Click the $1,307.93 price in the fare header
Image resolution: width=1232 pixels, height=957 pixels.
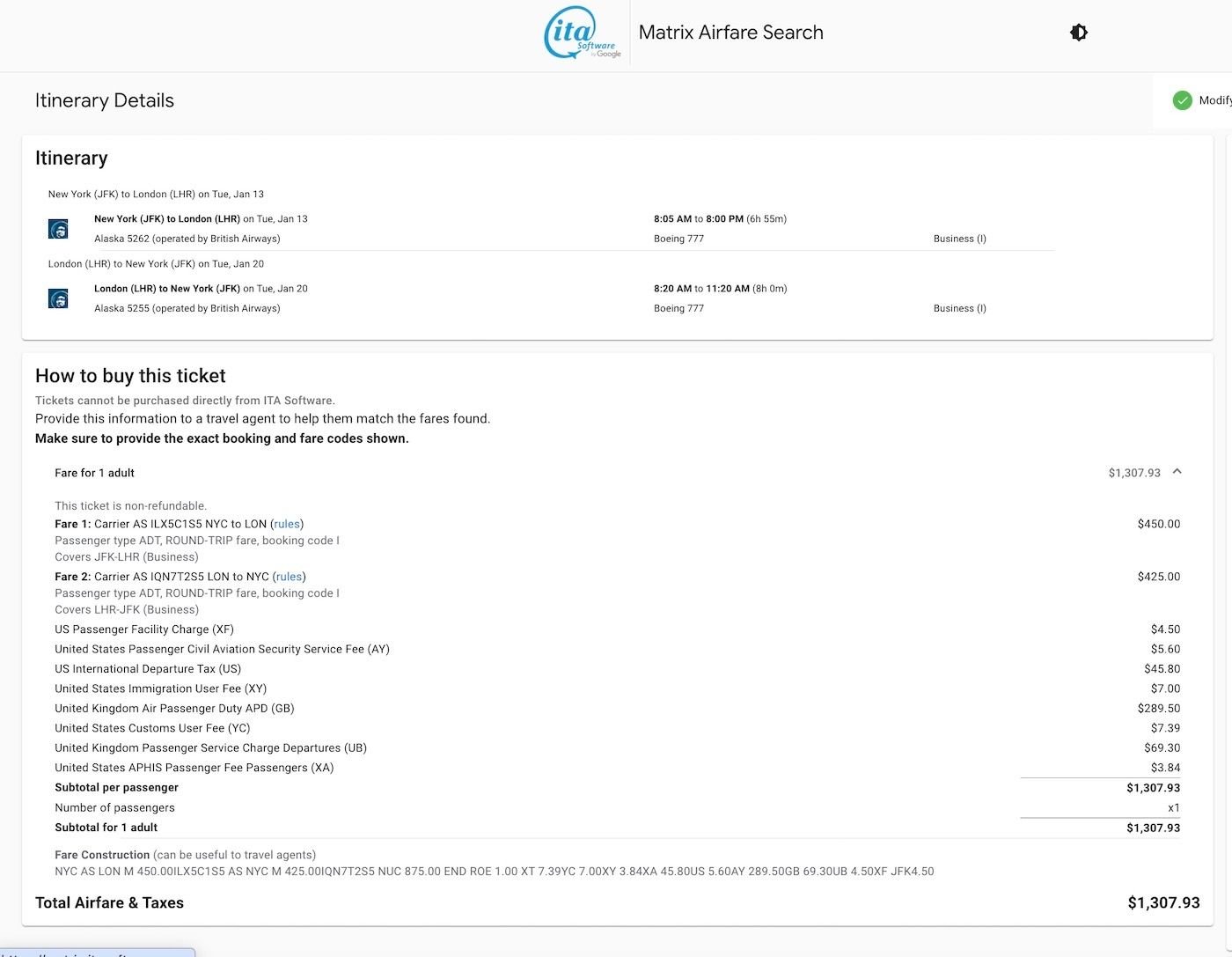pyautogui.click(x=1133, y=473)
